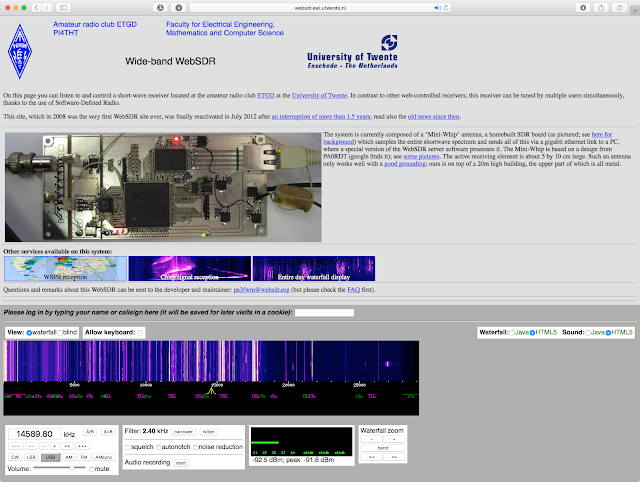The image size is (640, 482).
Task: Click the second extension icon beside the address bar
Action: 178,8
